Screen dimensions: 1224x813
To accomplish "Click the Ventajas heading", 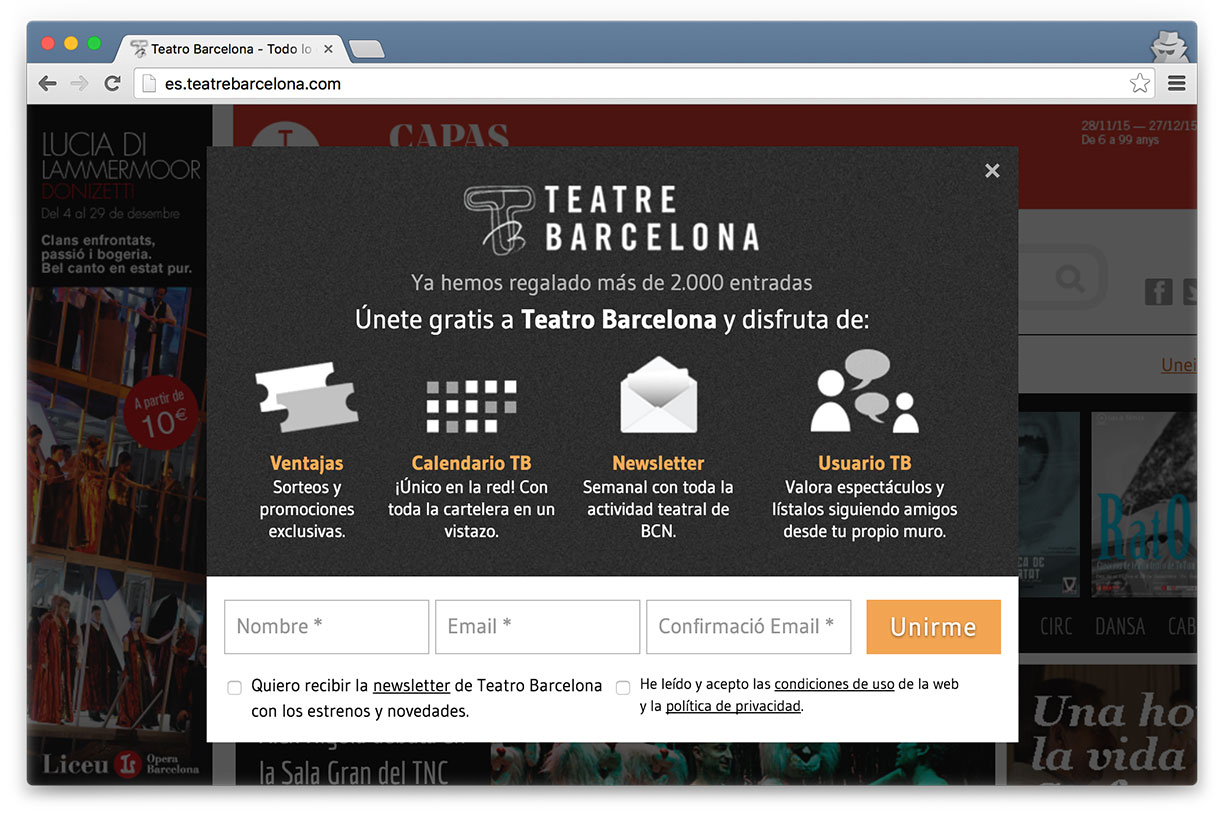I will [306, 463].
